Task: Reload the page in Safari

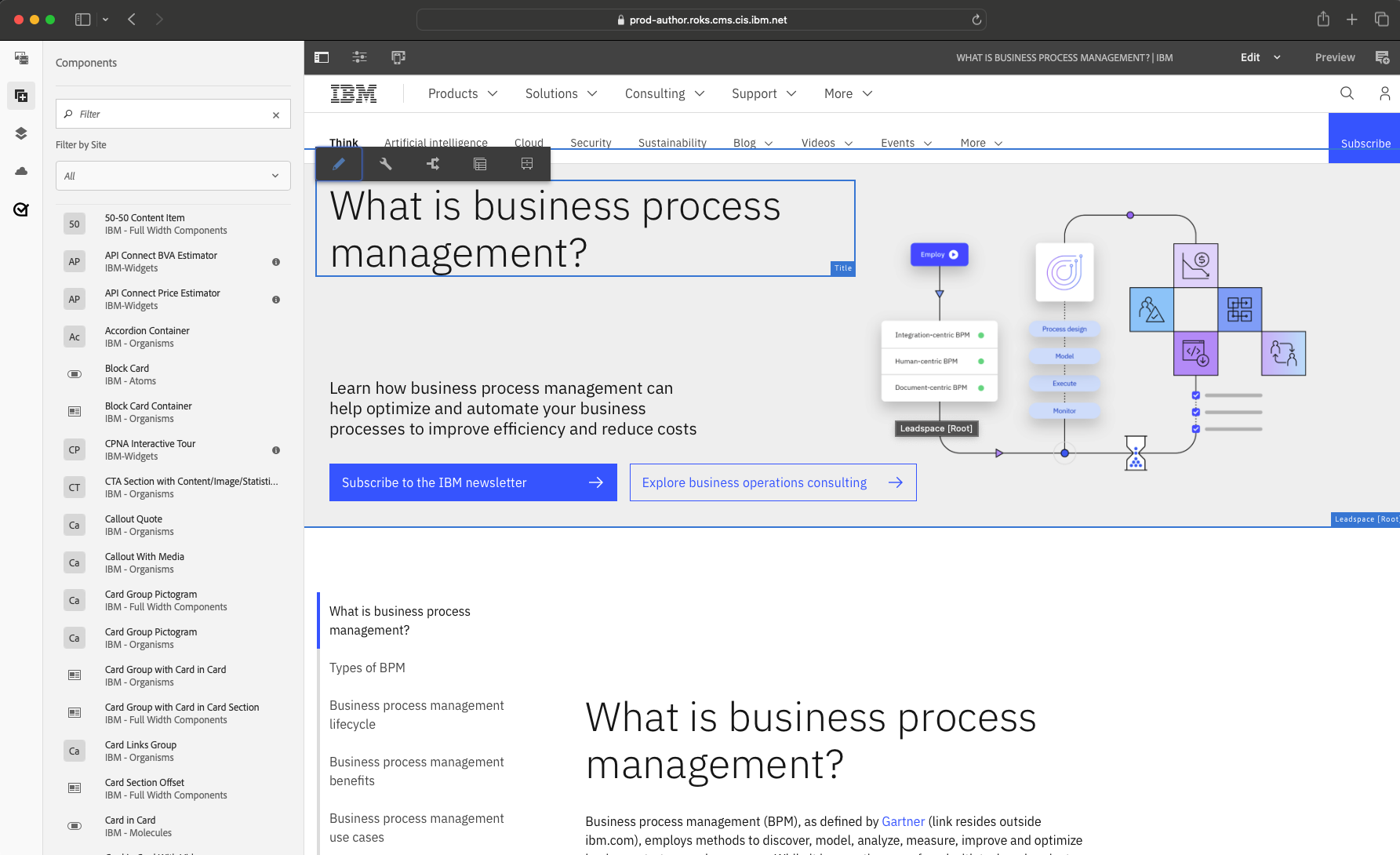Action: click(x=976, y=20)
